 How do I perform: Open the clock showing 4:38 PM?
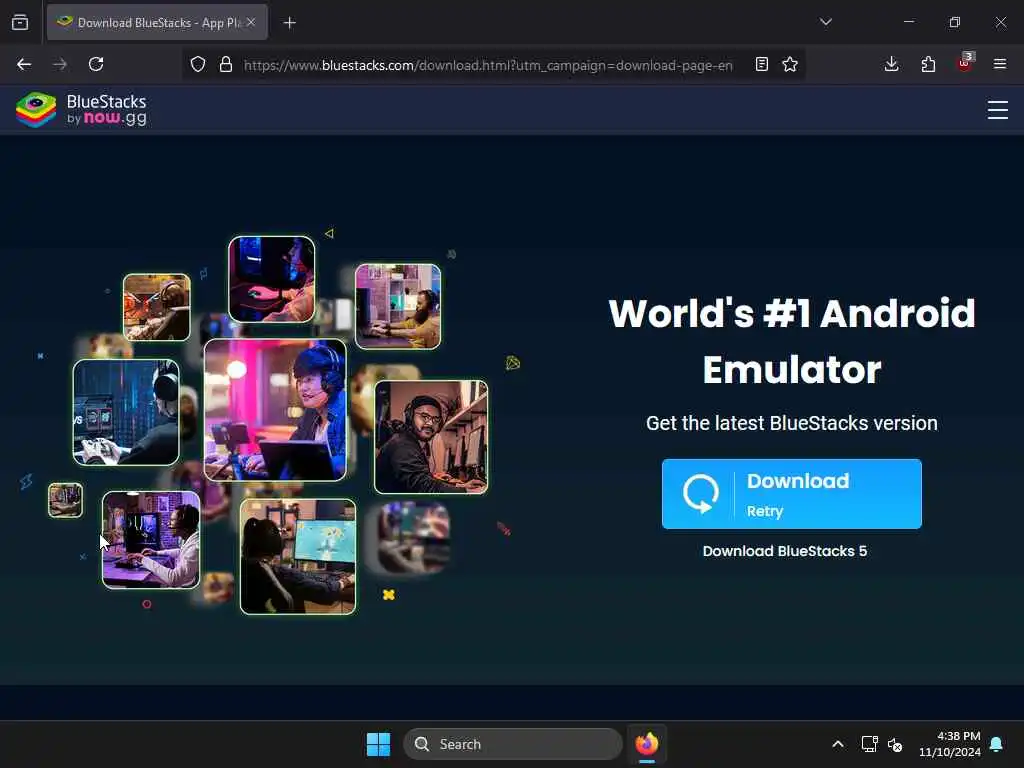click(950, 744)
